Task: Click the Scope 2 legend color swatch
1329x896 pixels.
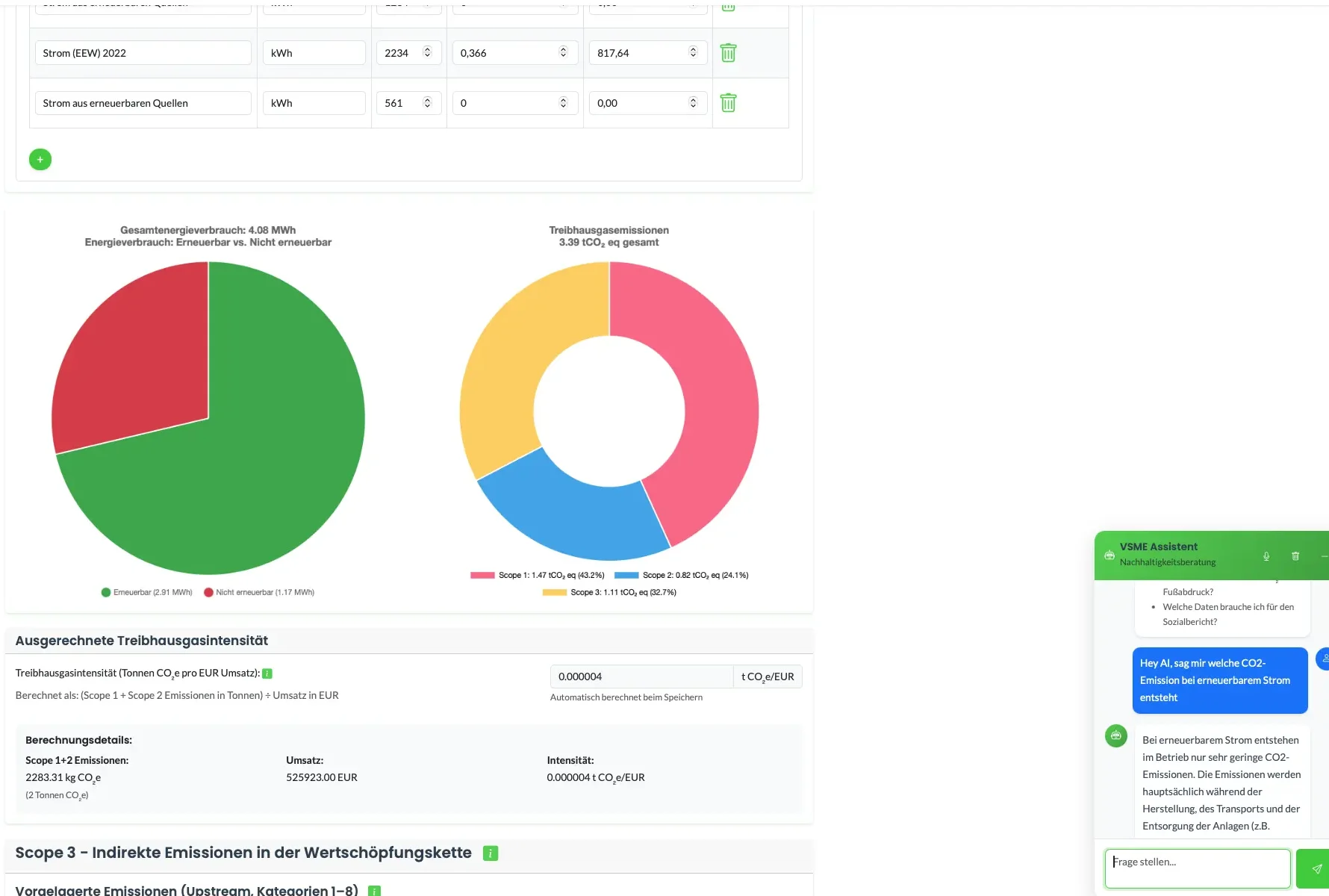Action: click(x=626, y=575)
